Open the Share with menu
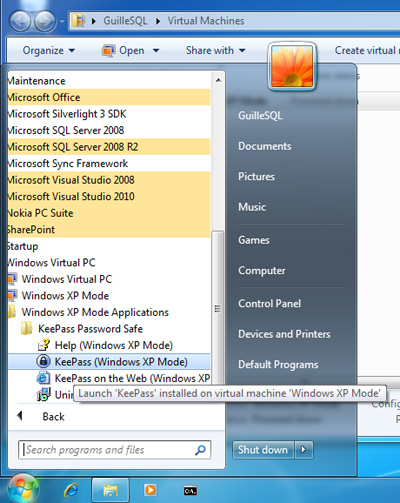Image resolution: width=400 pixels, height=503 pixels. coord(216,50)
